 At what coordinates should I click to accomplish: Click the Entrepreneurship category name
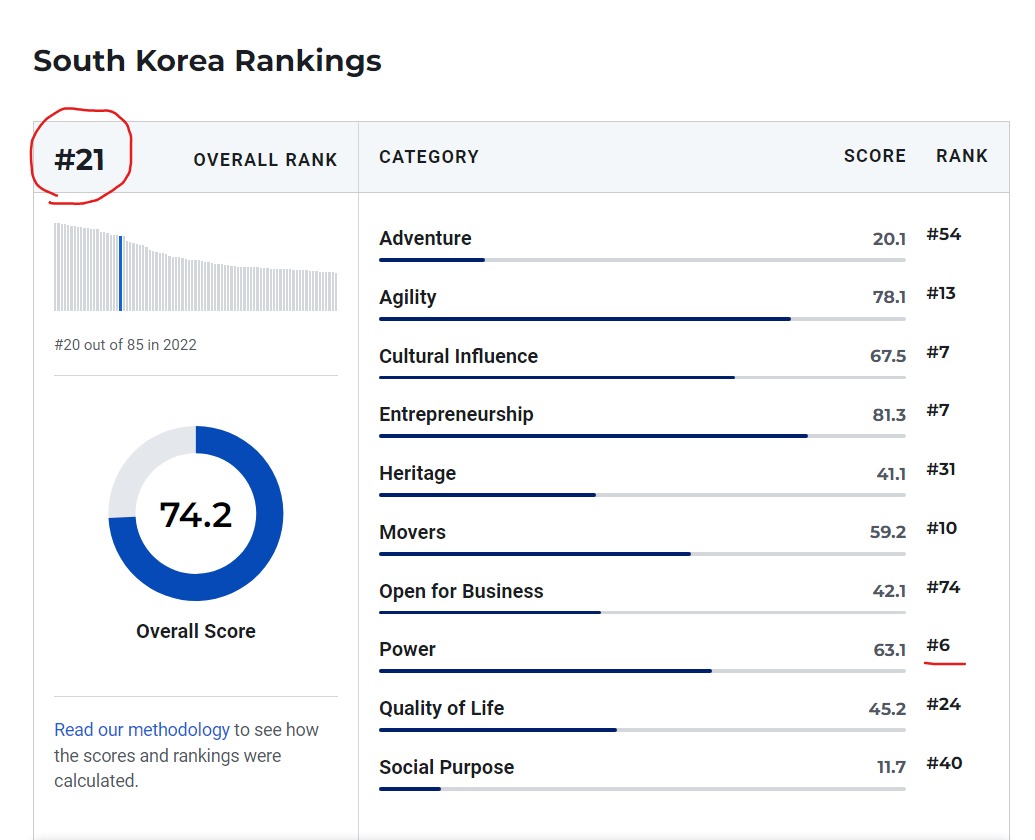[x=456, y=414]
